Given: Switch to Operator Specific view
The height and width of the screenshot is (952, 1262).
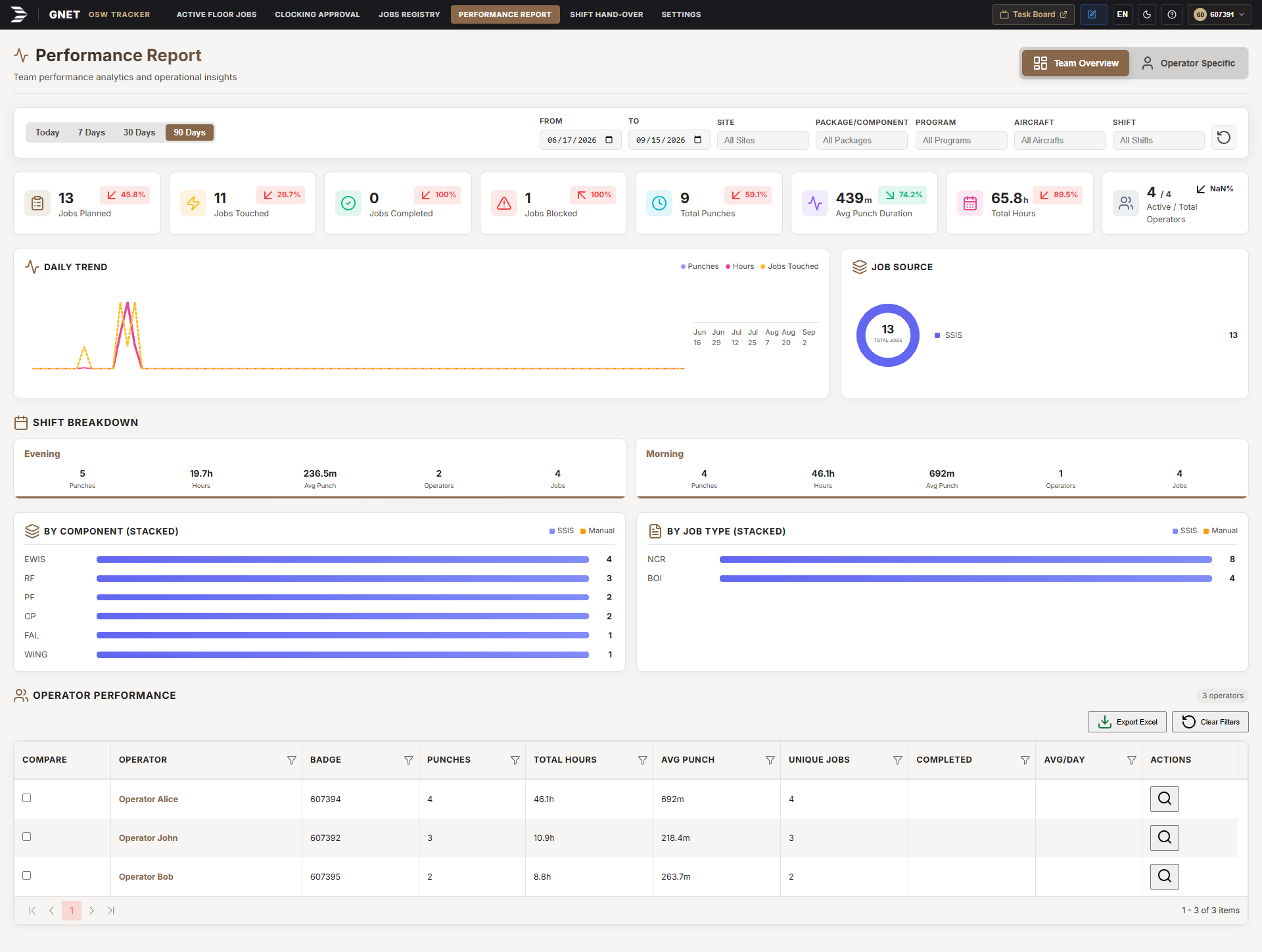Looking at the screenshot, I should point(1188,63).
